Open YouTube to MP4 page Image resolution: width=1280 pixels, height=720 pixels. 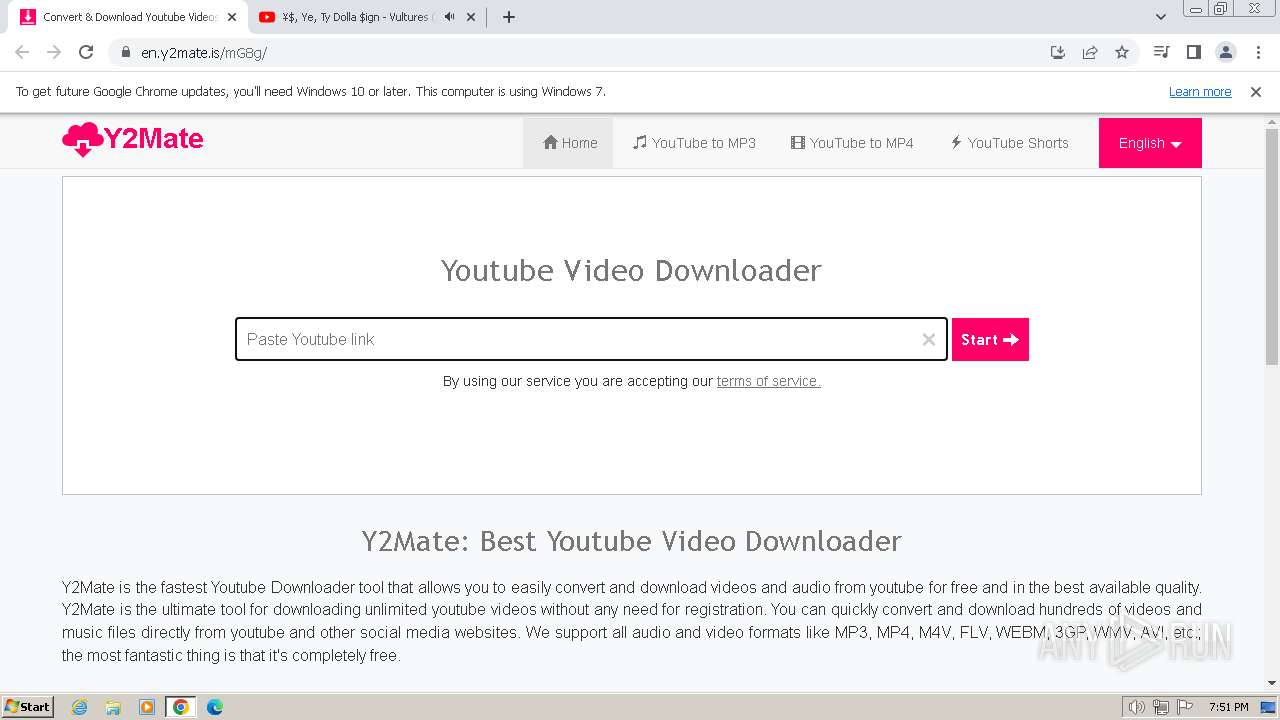[852, 143]
